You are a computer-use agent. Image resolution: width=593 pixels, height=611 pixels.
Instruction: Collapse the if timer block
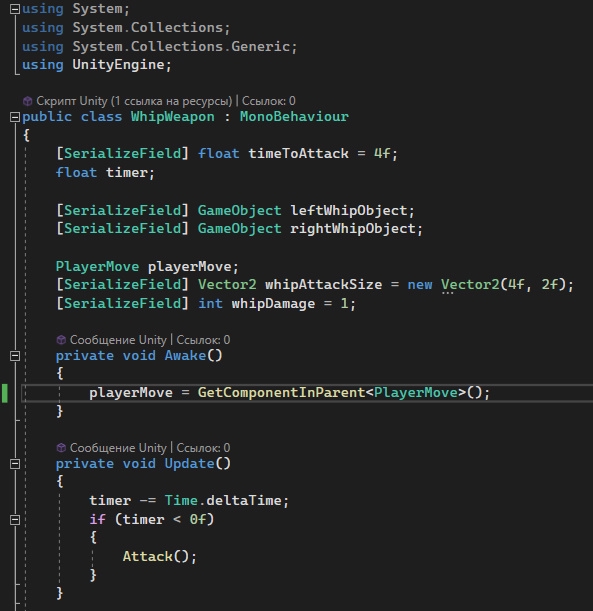tap(15, 520)
